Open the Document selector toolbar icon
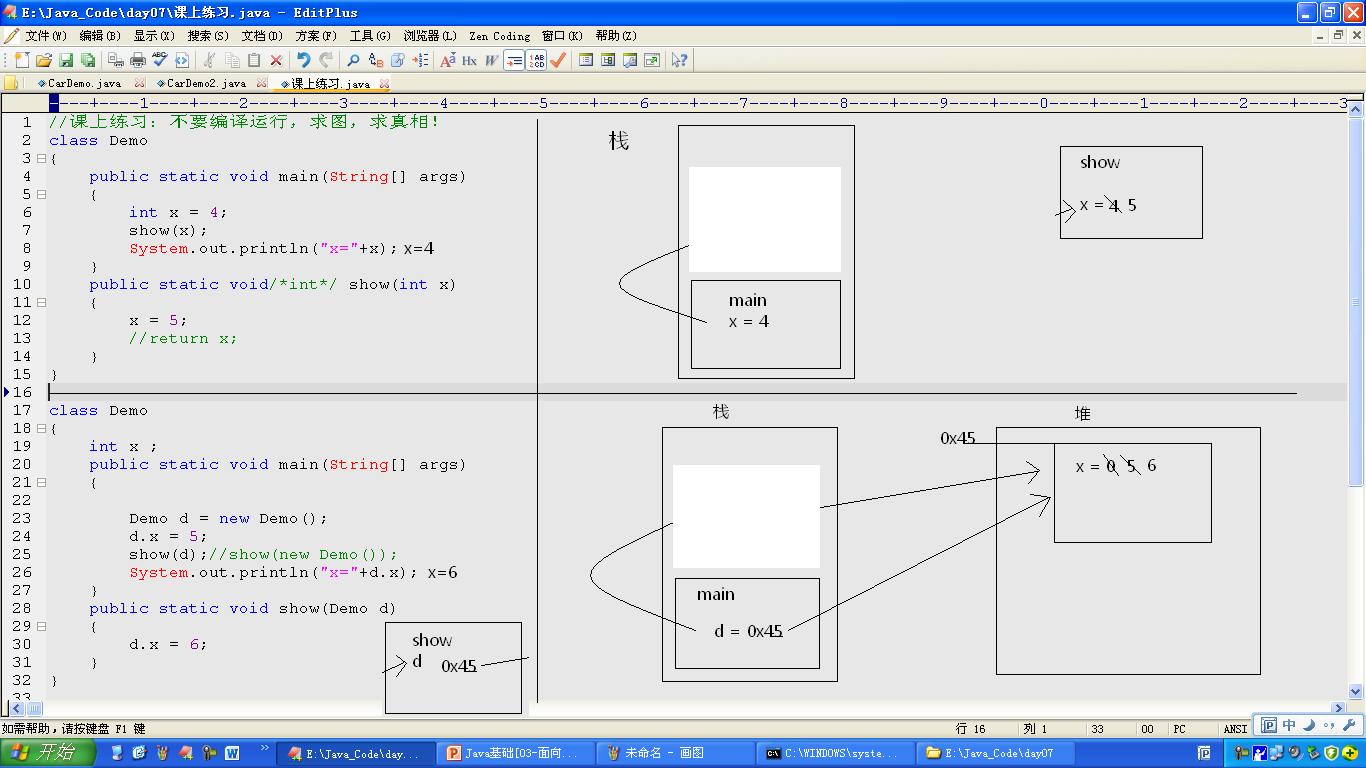Image resolution: width=1366 pixels, height=768 pixels. click(x=630, y=60)
